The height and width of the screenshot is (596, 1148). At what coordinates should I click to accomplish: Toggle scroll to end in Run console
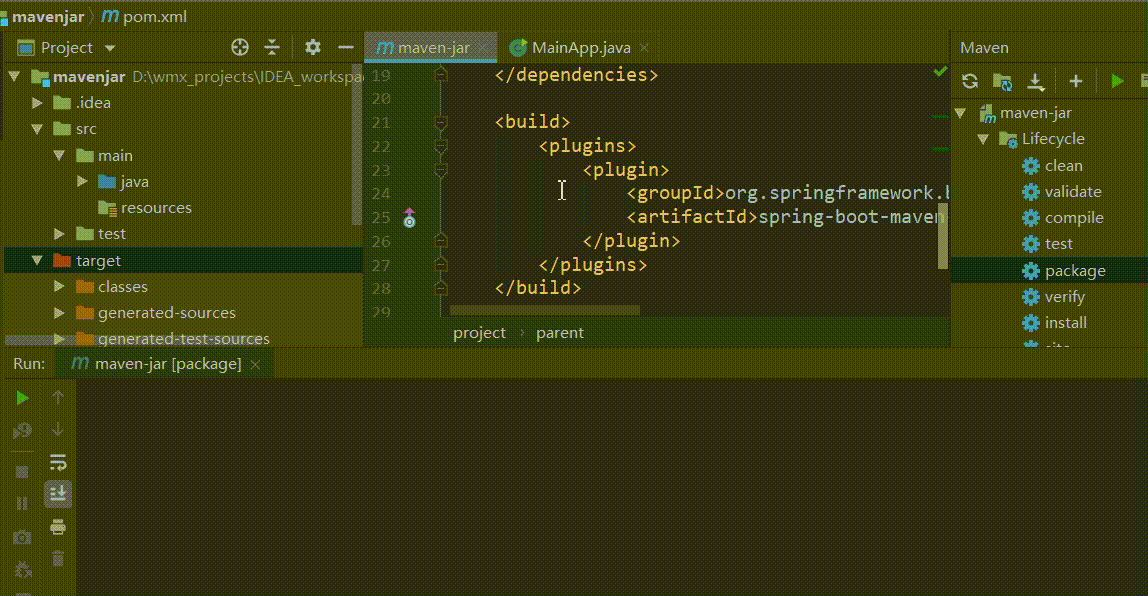pyautogui.click(x=58, y=492)
